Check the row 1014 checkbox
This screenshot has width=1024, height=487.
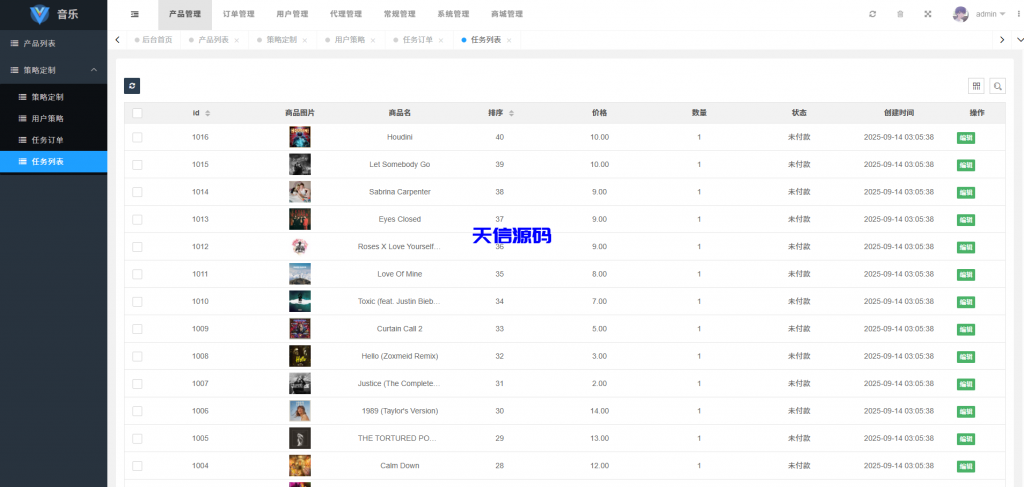pyautogui.click(x=137, y=192)
